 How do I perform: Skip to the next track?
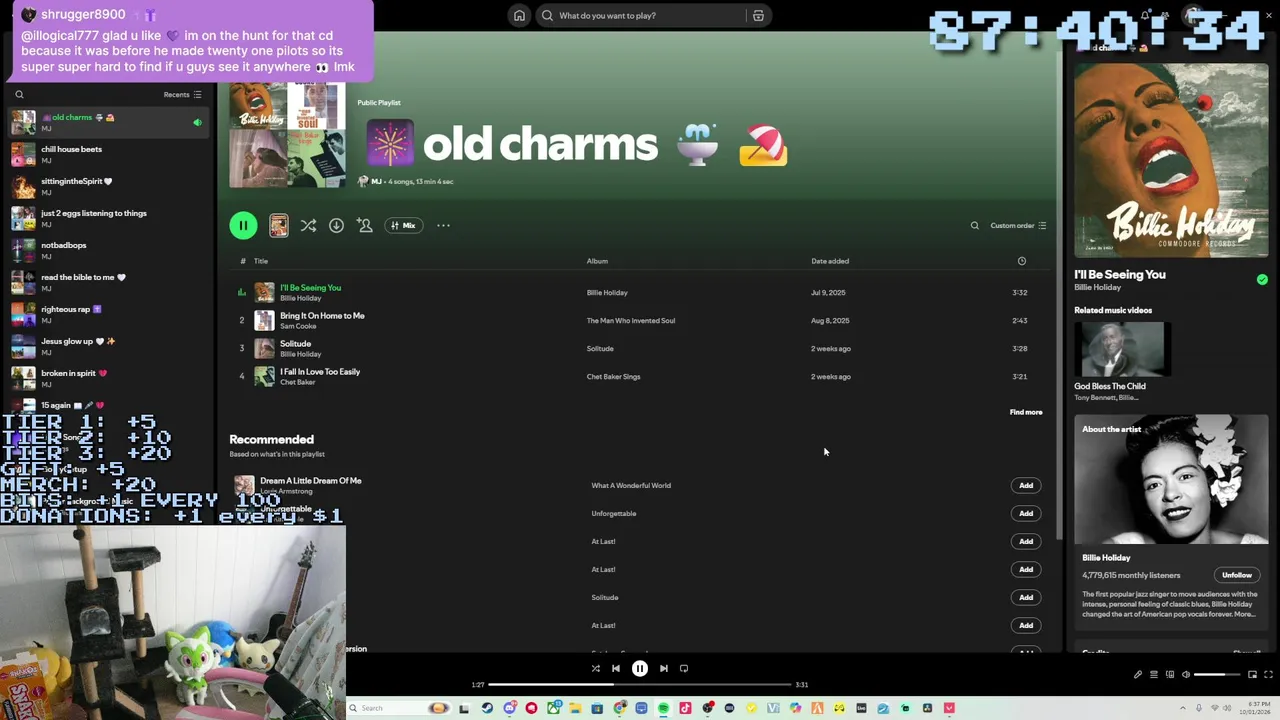[664, 668]
